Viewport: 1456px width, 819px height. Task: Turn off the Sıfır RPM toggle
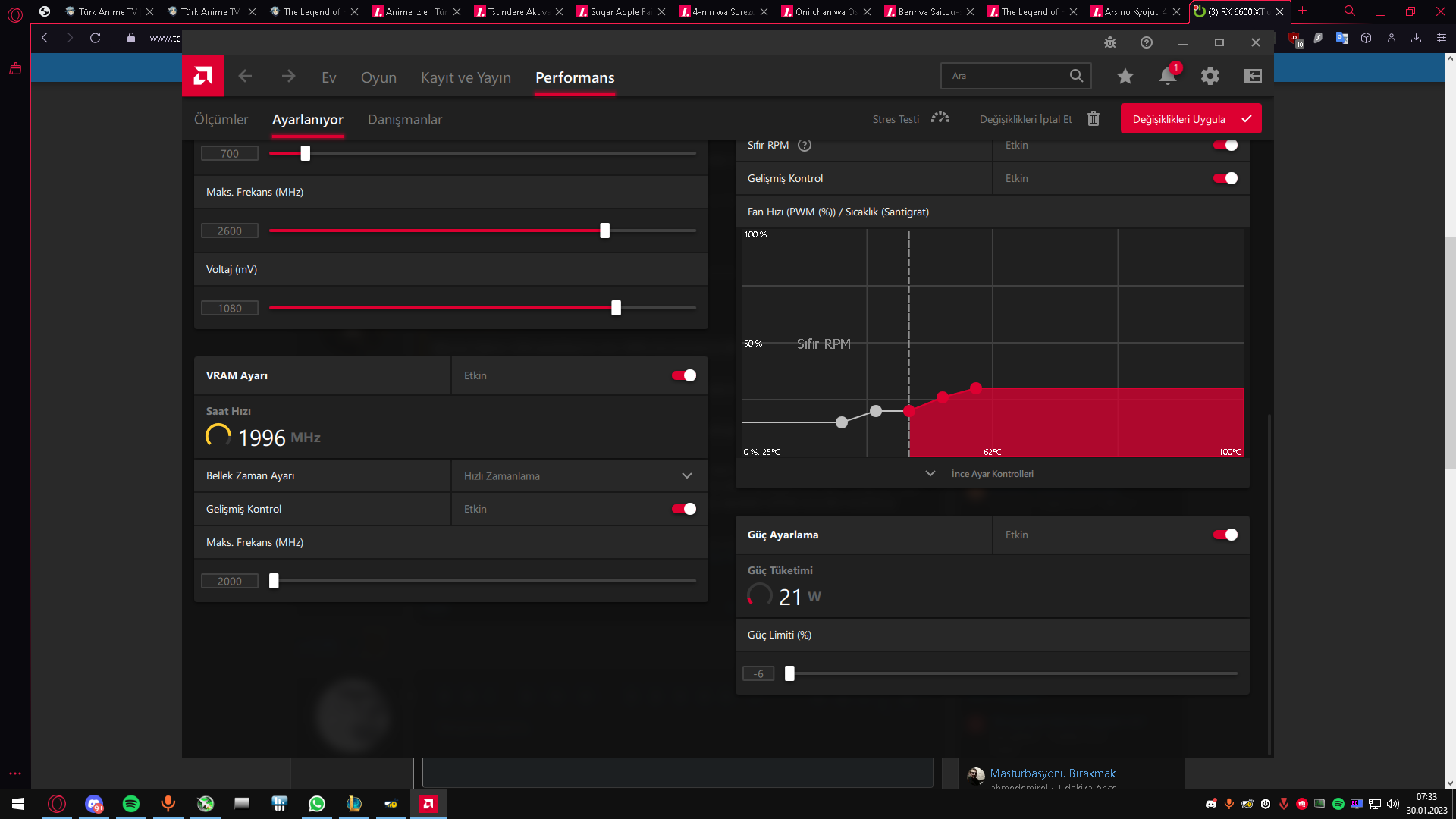click(1225, 146)
